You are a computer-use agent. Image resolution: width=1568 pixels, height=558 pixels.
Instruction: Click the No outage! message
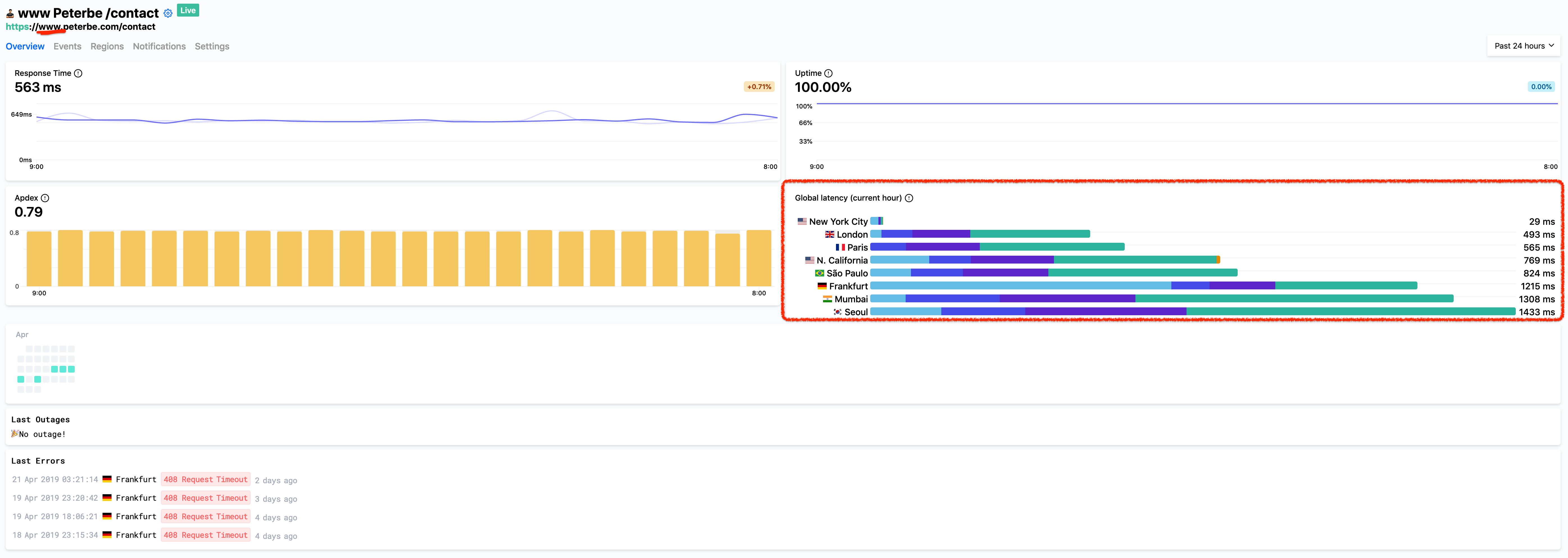tap(39, 434)
